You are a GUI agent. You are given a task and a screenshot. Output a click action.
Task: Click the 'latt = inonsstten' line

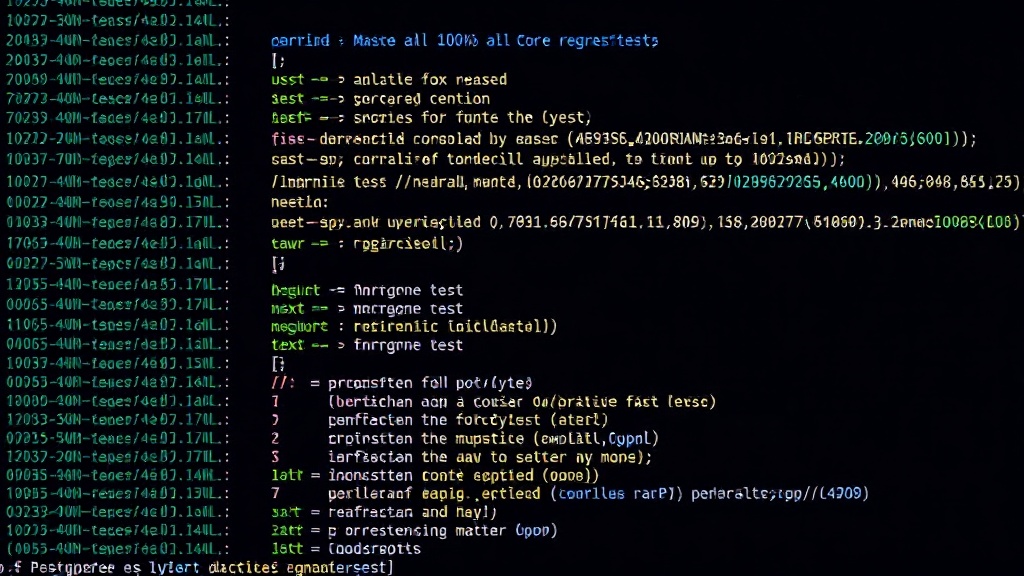tap(435, 475)
